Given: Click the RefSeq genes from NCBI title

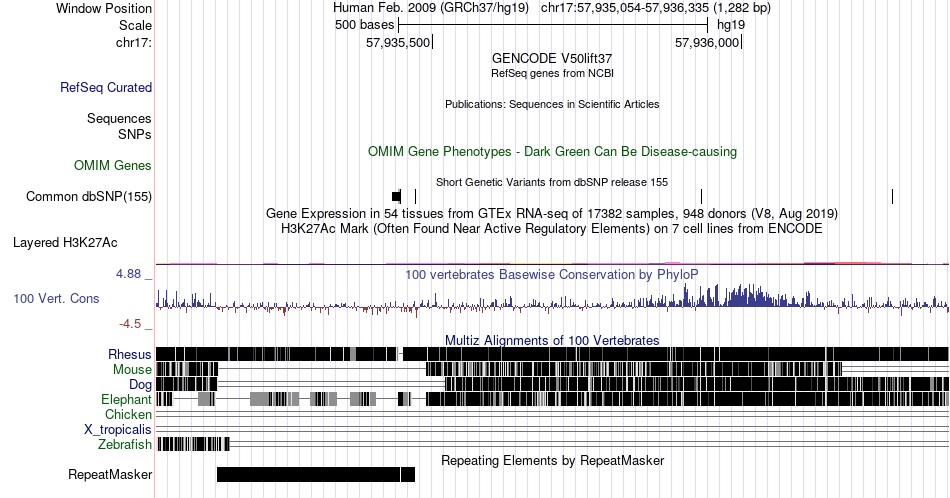Looking at the screenshot, I should pyautogui.click(x=552, y=73).
